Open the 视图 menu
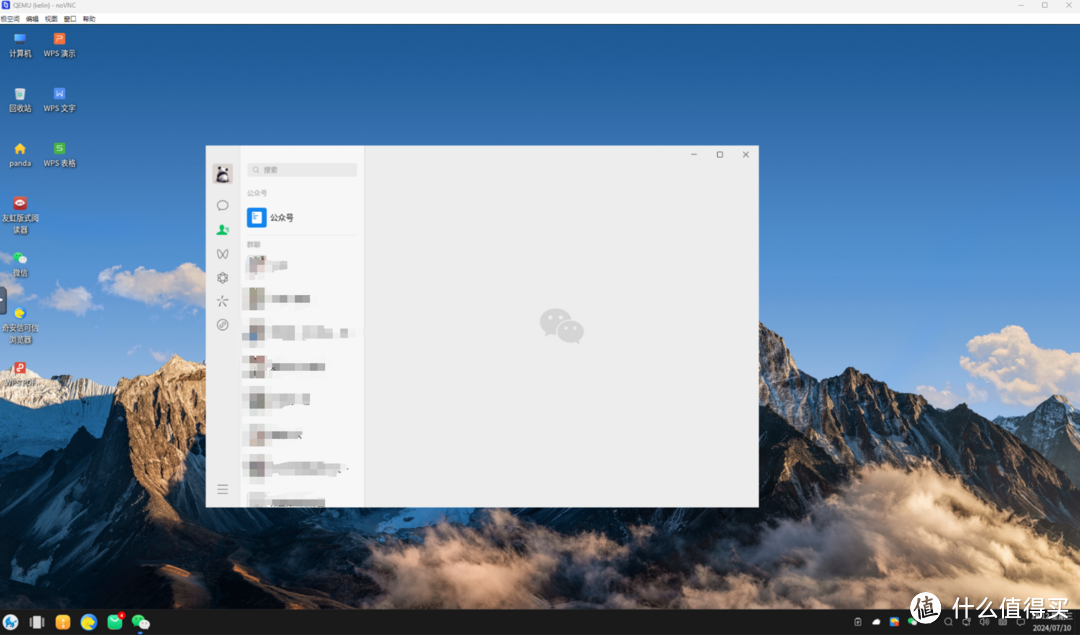 pyautogui.click(x=51, y=19)
